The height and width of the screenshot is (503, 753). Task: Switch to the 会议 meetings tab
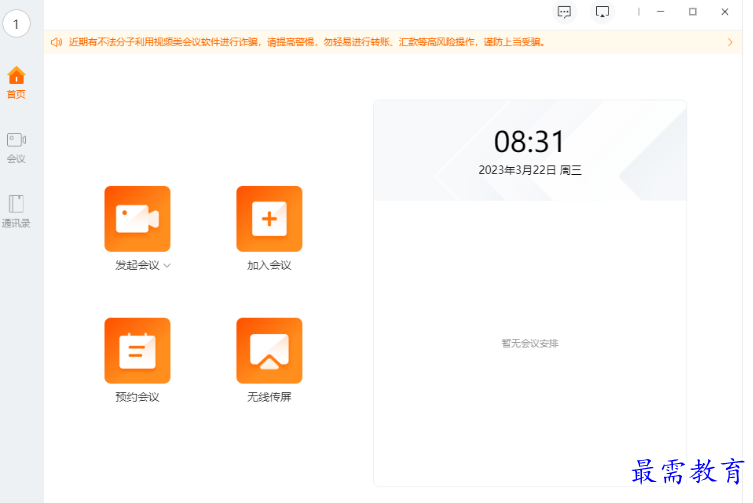[16, 148]
